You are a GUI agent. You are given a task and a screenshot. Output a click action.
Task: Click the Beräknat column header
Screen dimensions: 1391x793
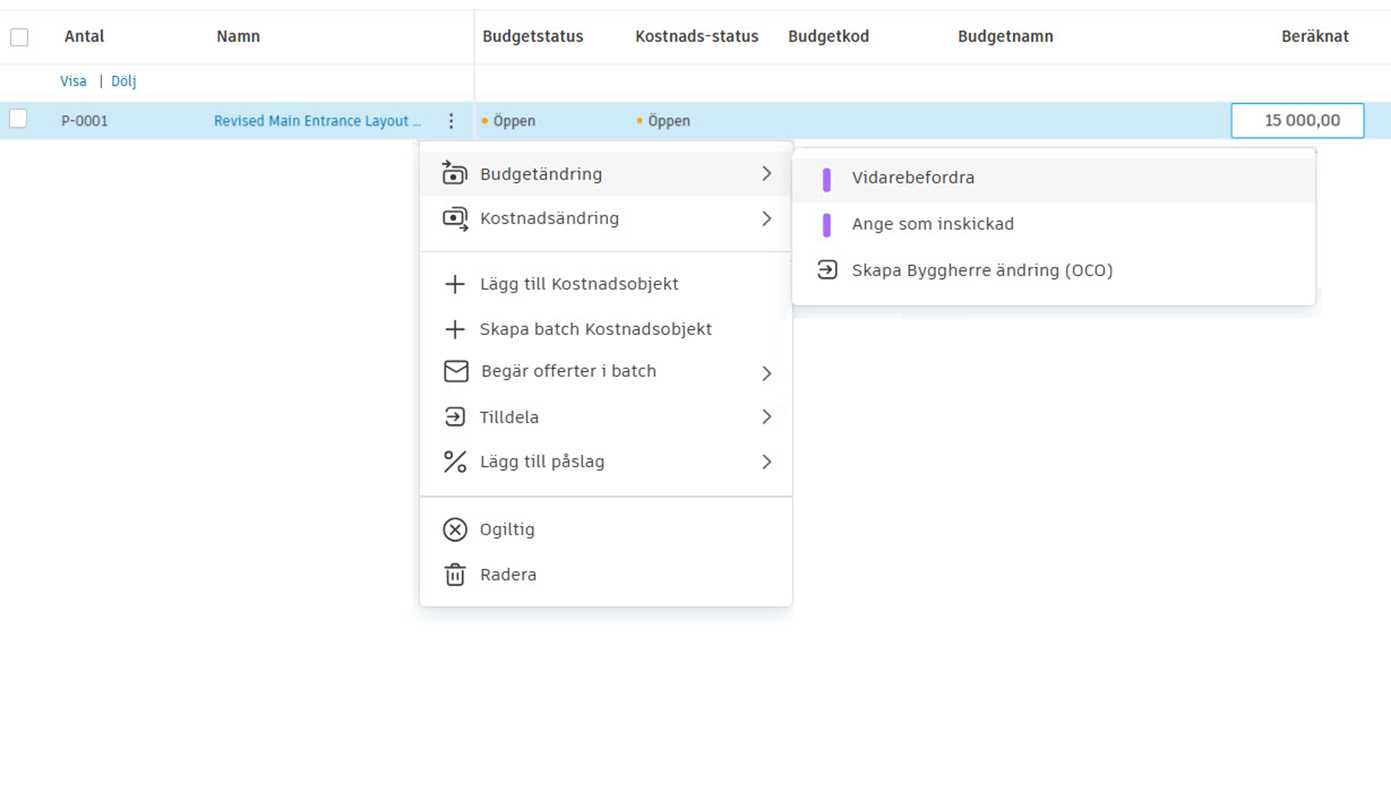(x=1315, y=37)
